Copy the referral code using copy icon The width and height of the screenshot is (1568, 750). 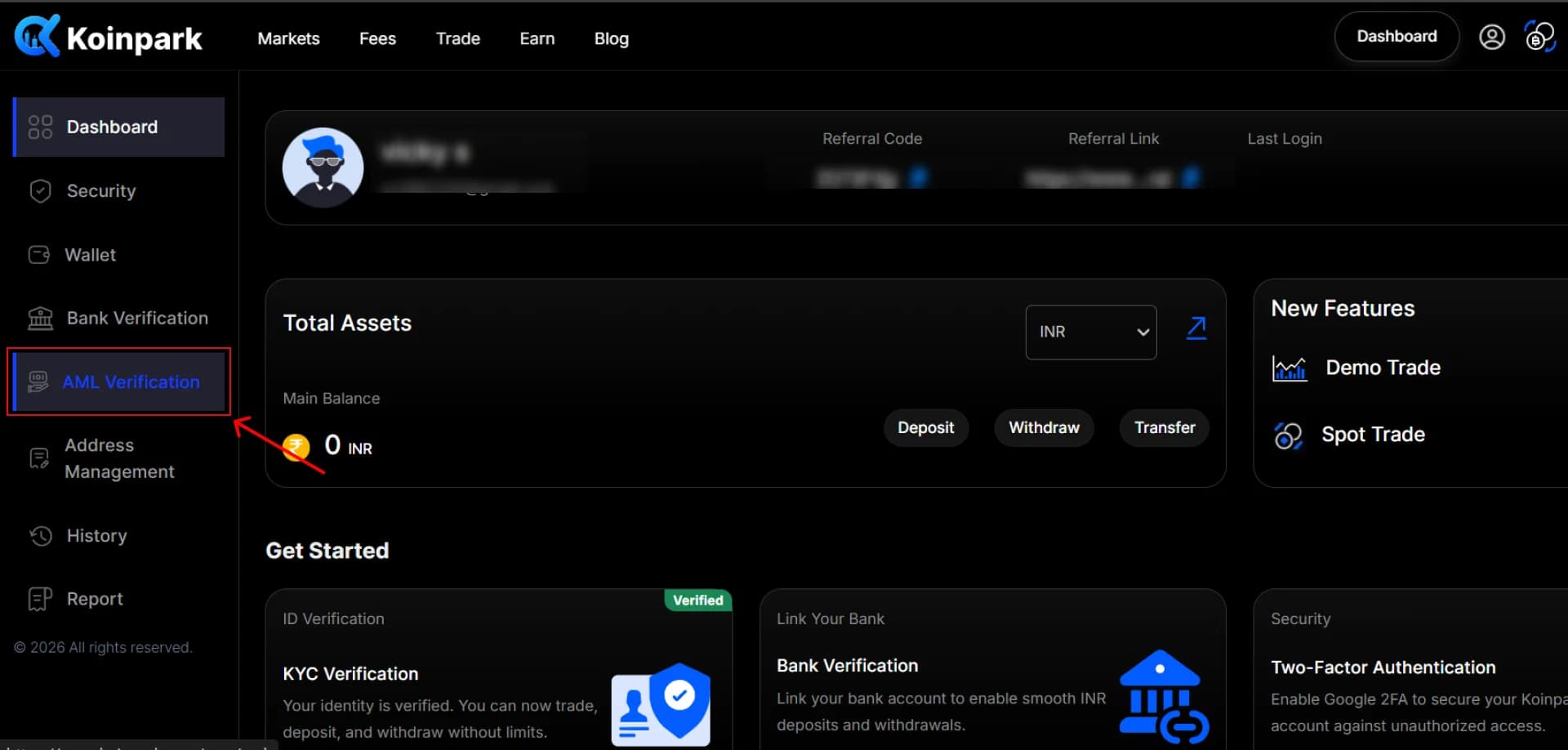click(919, 177)
